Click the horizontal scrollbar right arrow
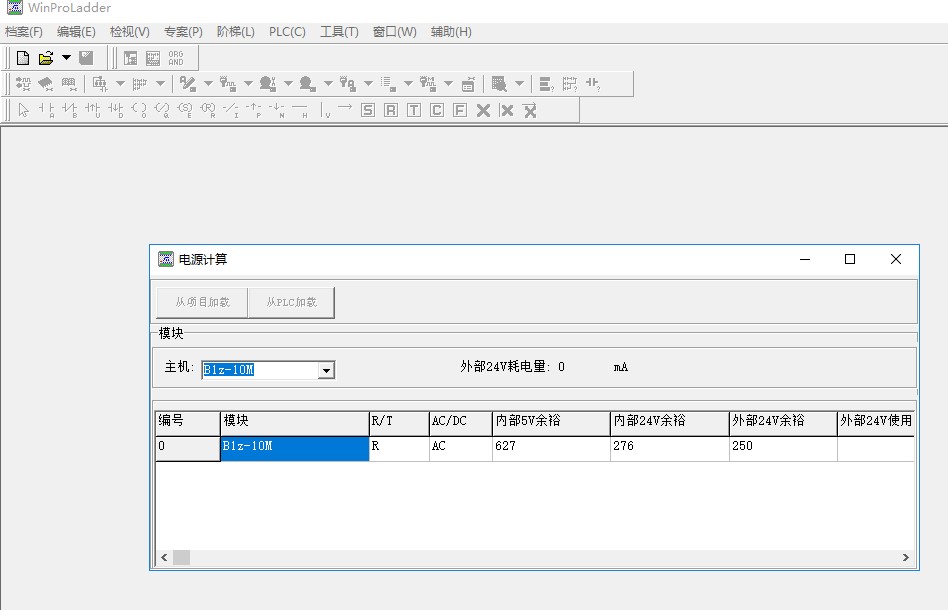This screenshot has width=948, height=610. [x=906, y=558]
